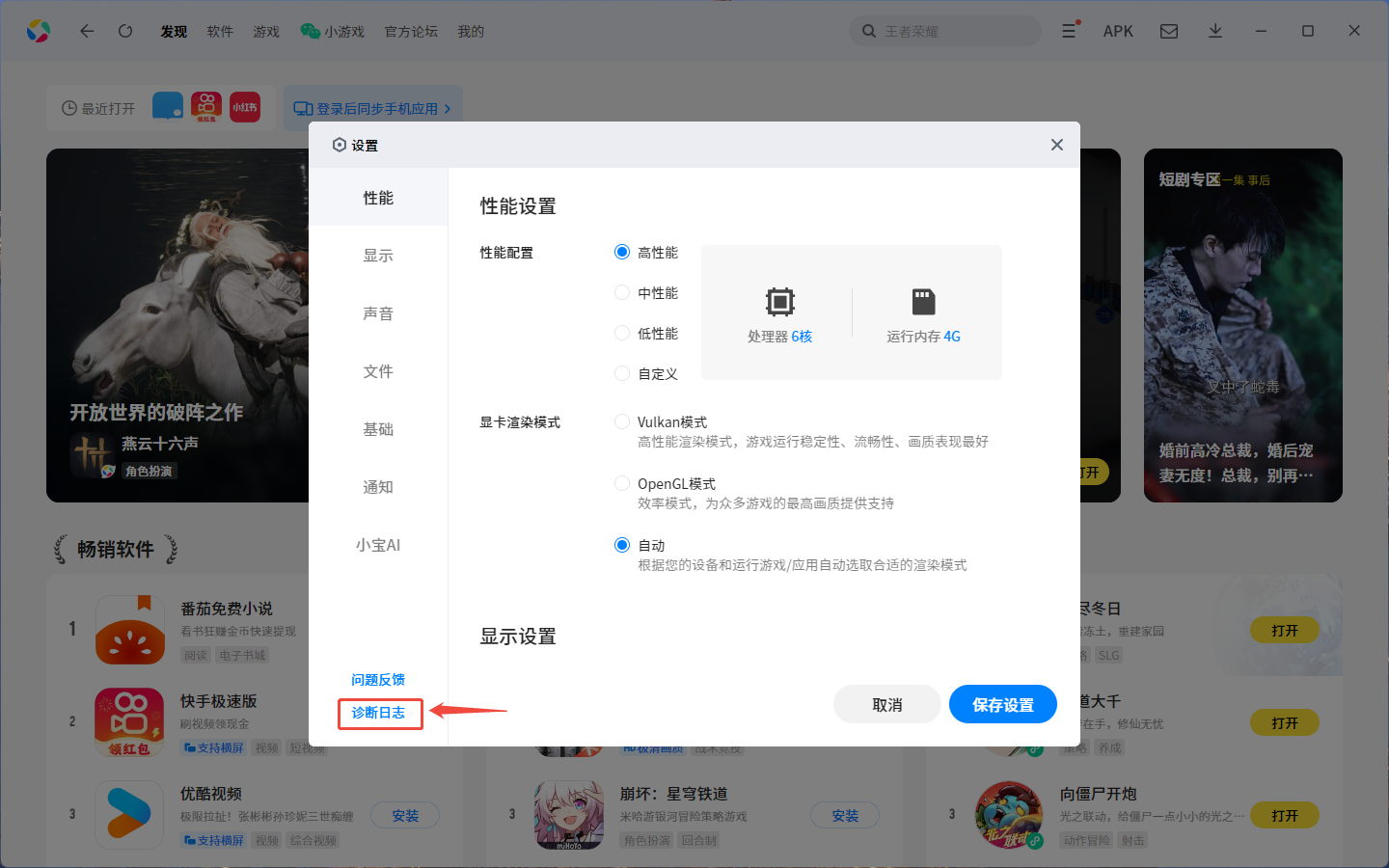This screenshot has width=1389, height=868.
Task: Select the 中性能 radio option
Action: click(x=622, y=292)
